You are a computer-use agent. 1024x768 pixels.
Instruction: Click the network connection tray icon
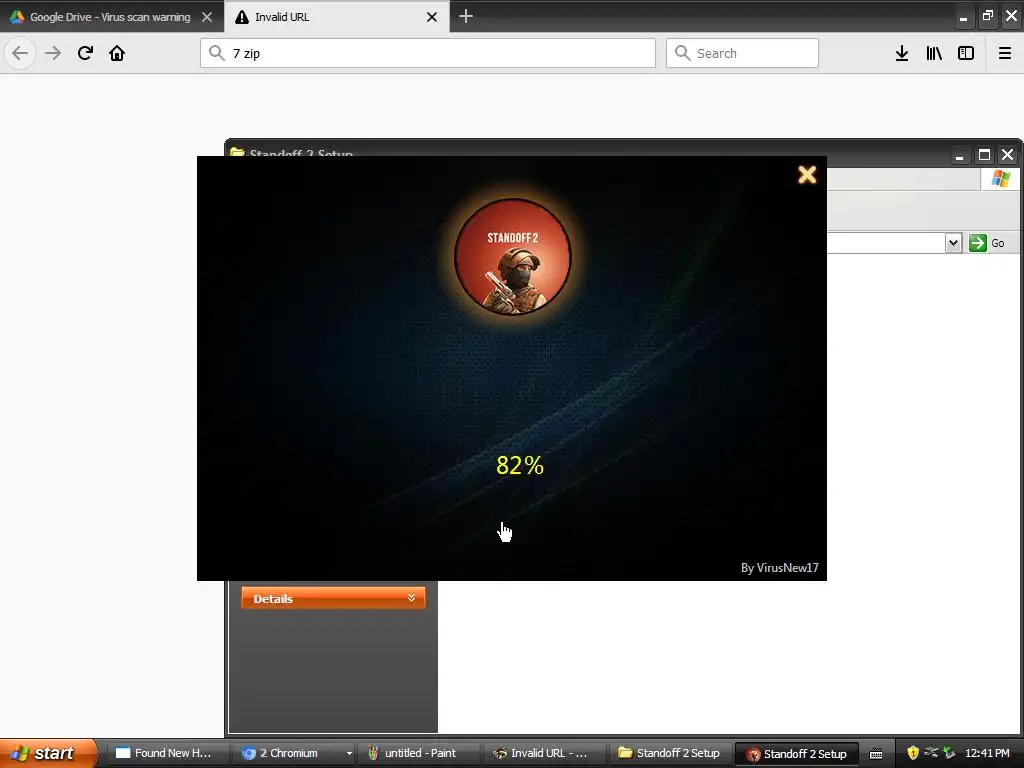(x=931, y=752)
